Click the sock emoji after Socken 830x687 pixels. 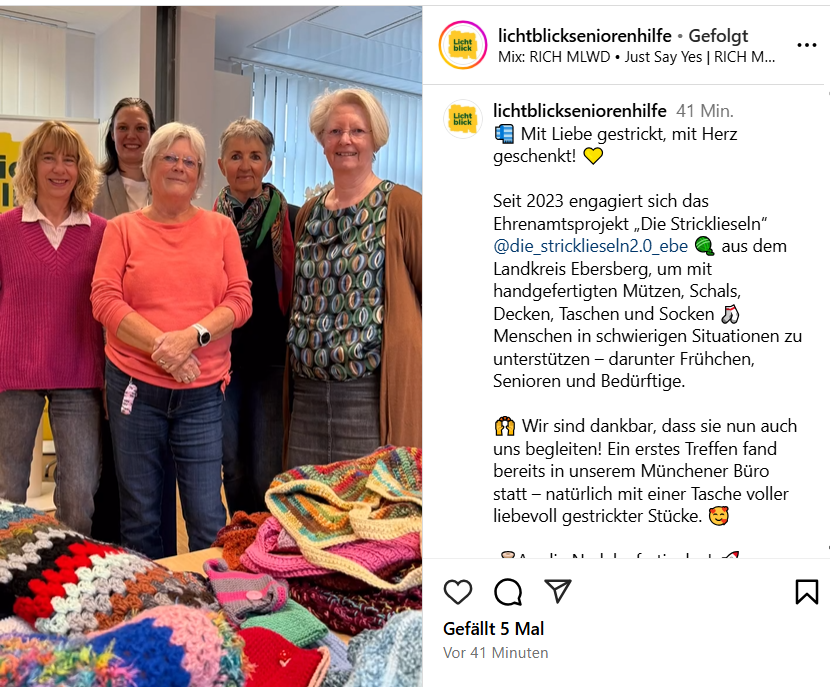click(x=730, y=314)
